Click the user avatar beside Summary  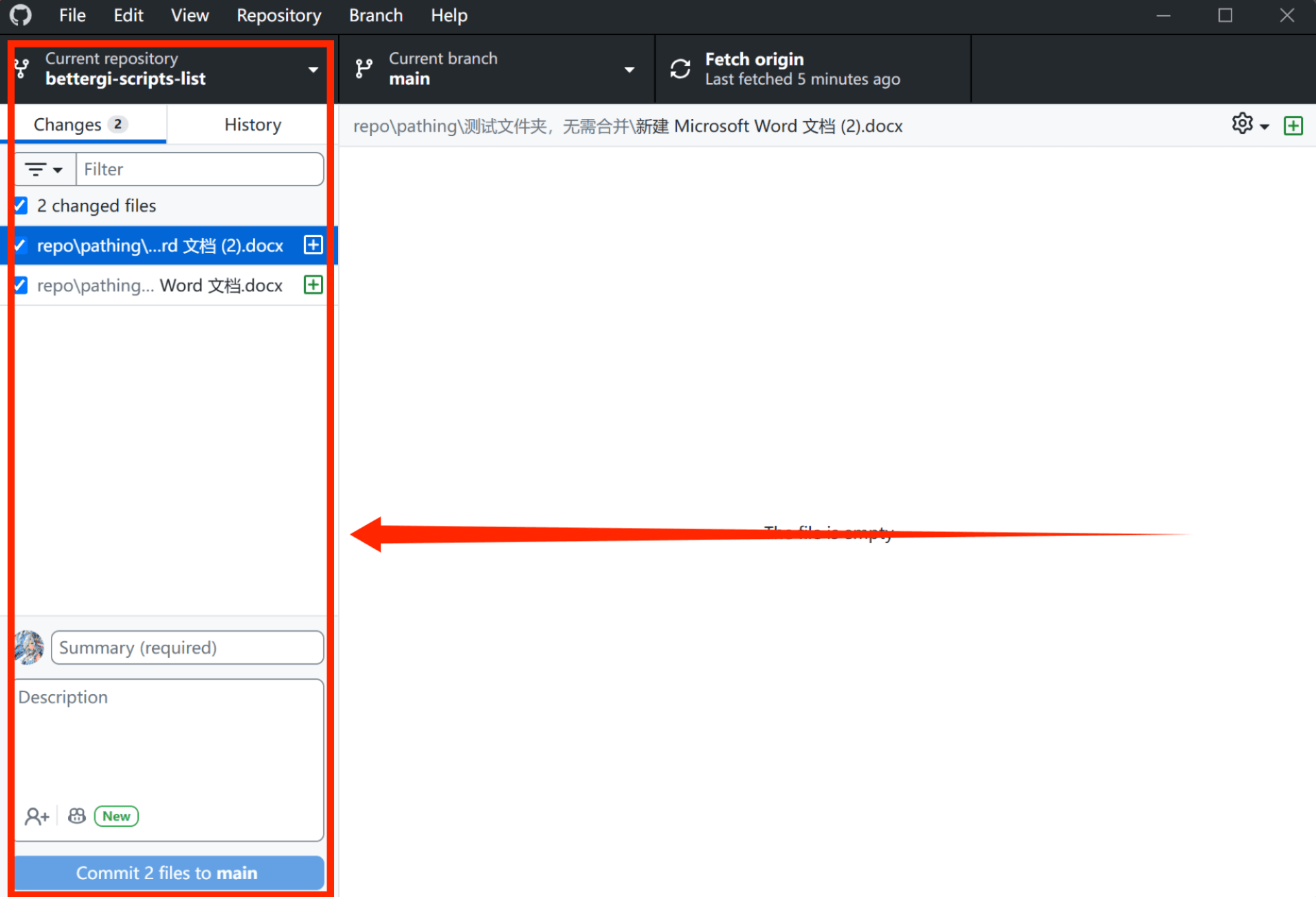pos(29,647)
